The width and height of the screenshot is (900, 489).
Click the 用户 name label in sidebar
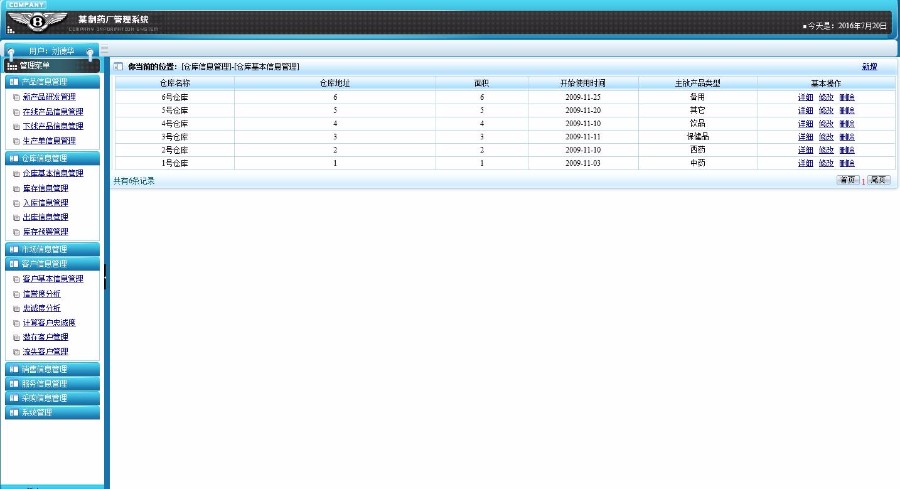(x=52, y=51)
